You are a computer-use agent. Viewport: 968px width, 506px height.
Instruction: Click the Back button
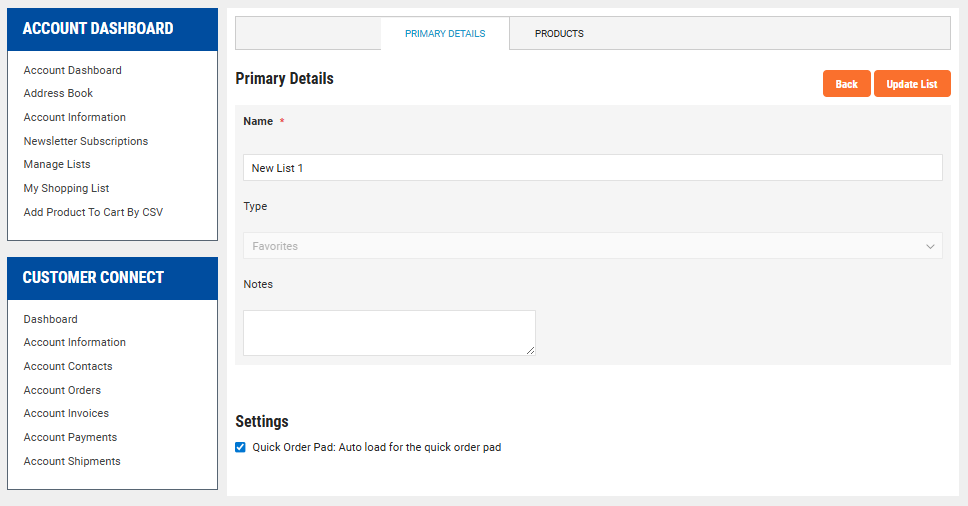(x=846, y=84)
